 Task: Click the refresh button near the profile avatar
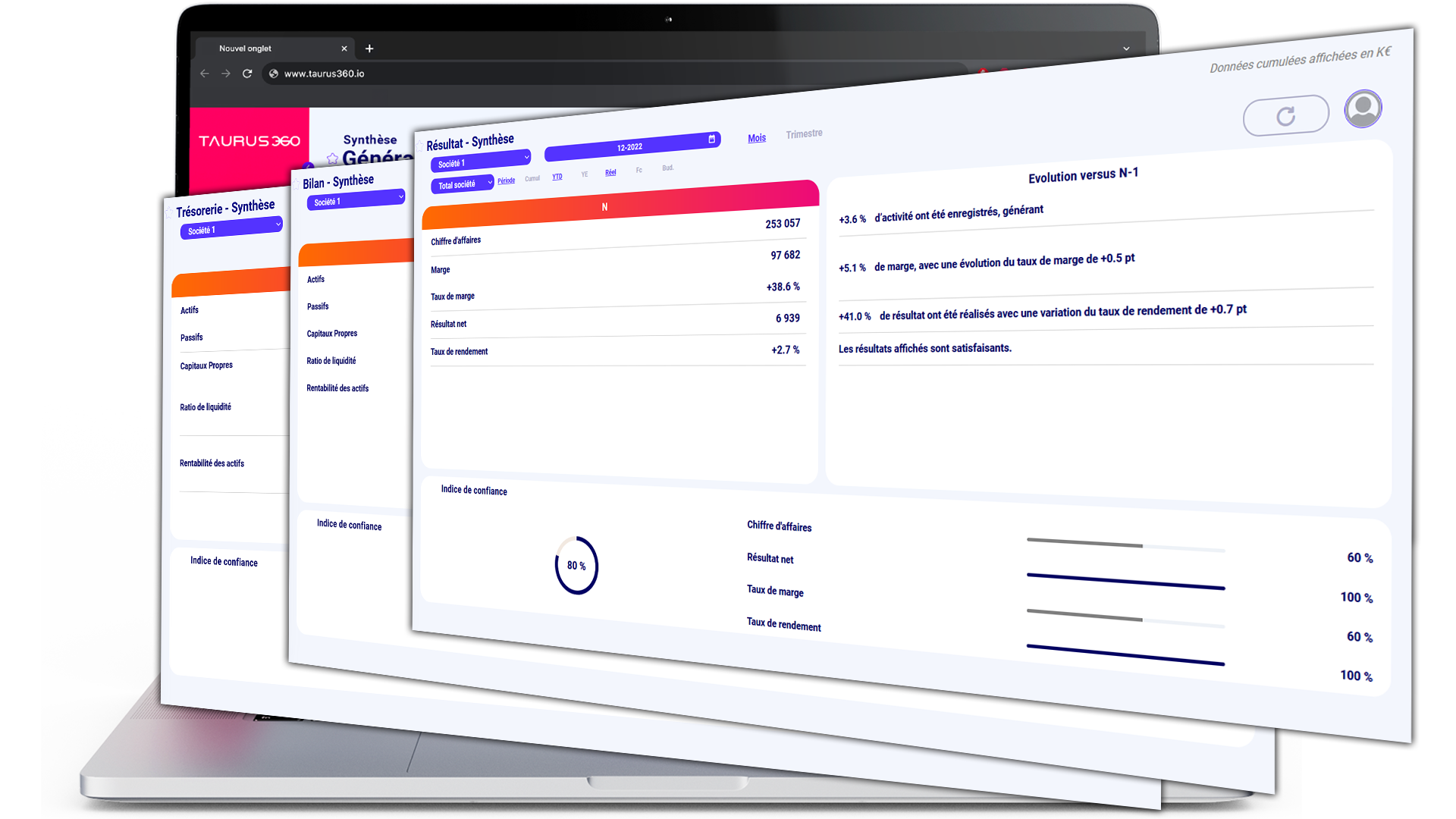1285,116
